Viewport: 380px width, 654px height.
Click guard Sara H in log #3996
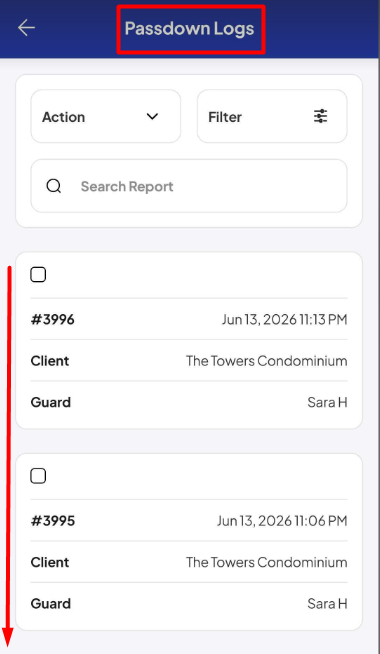327,402
